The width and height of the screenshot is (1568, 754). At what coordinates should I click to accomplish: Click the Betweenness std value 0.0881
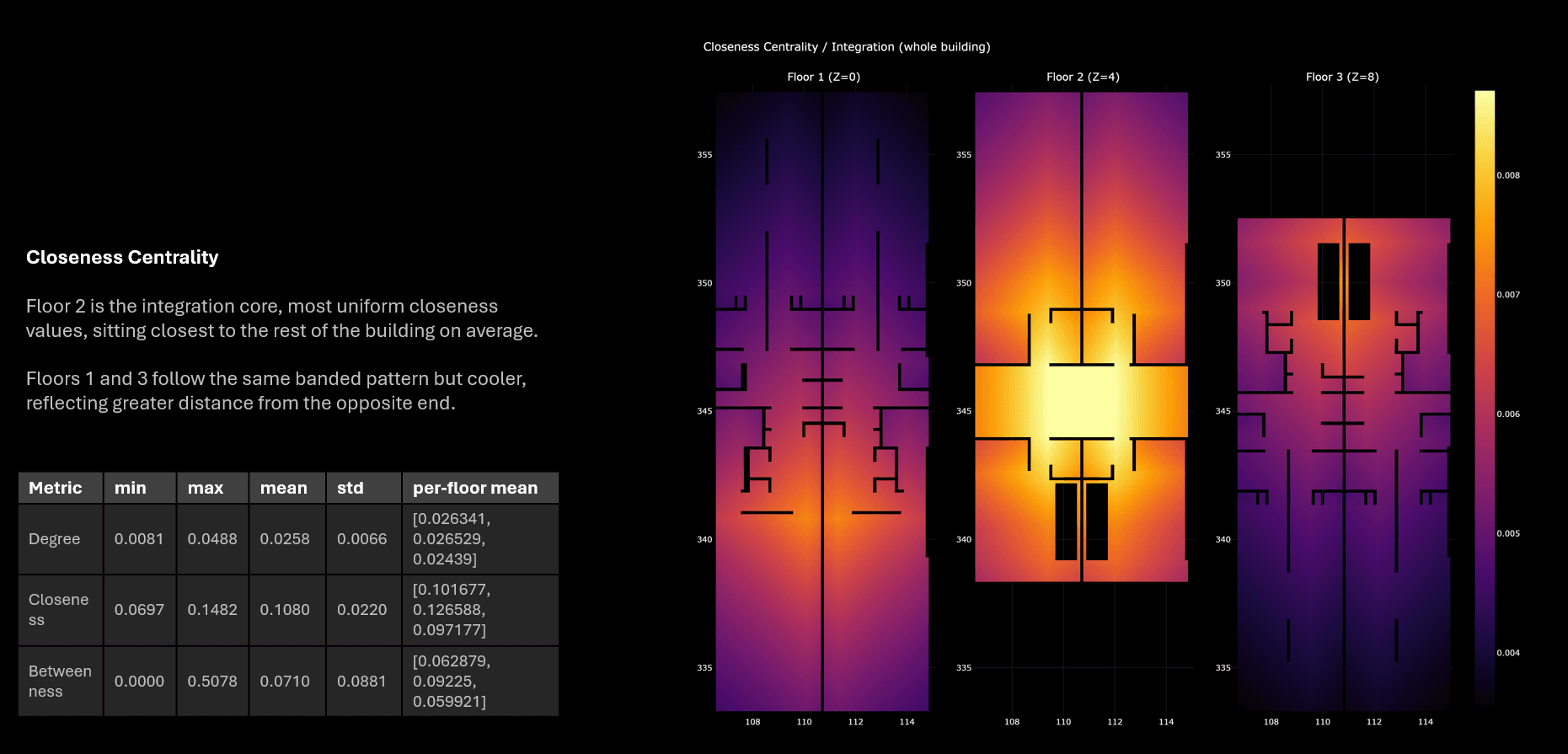(x=363, y=682)
